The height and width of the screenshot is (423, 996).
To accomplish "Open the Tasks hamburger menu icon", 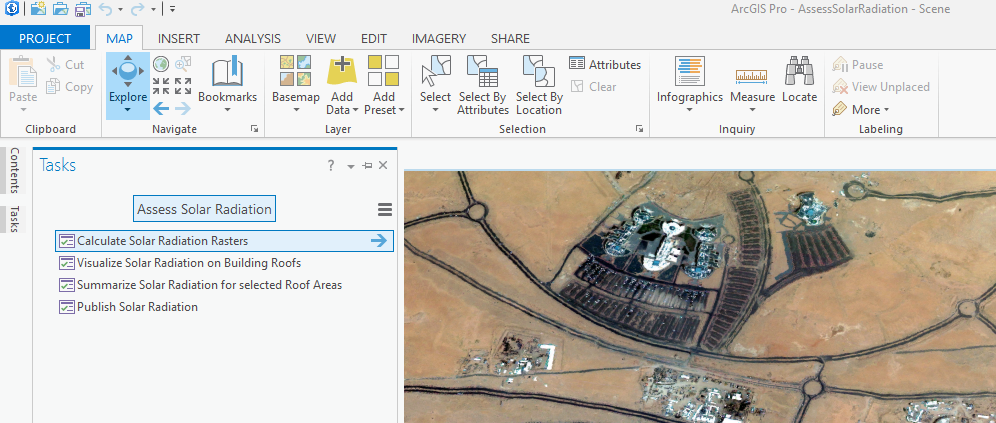I will coord(385,210).
